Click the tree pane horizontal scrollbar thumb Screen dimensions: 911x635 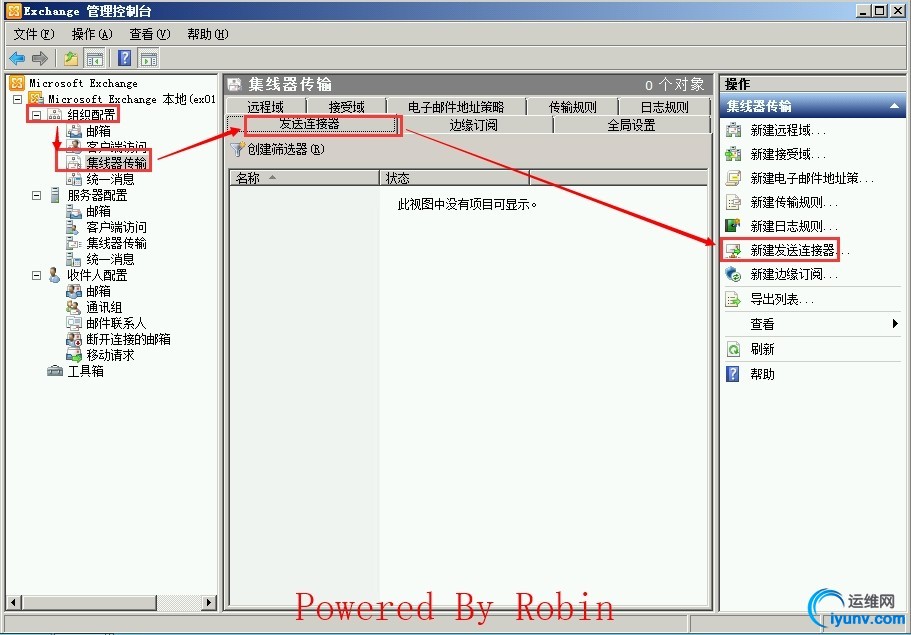click(x=89, y=602)
